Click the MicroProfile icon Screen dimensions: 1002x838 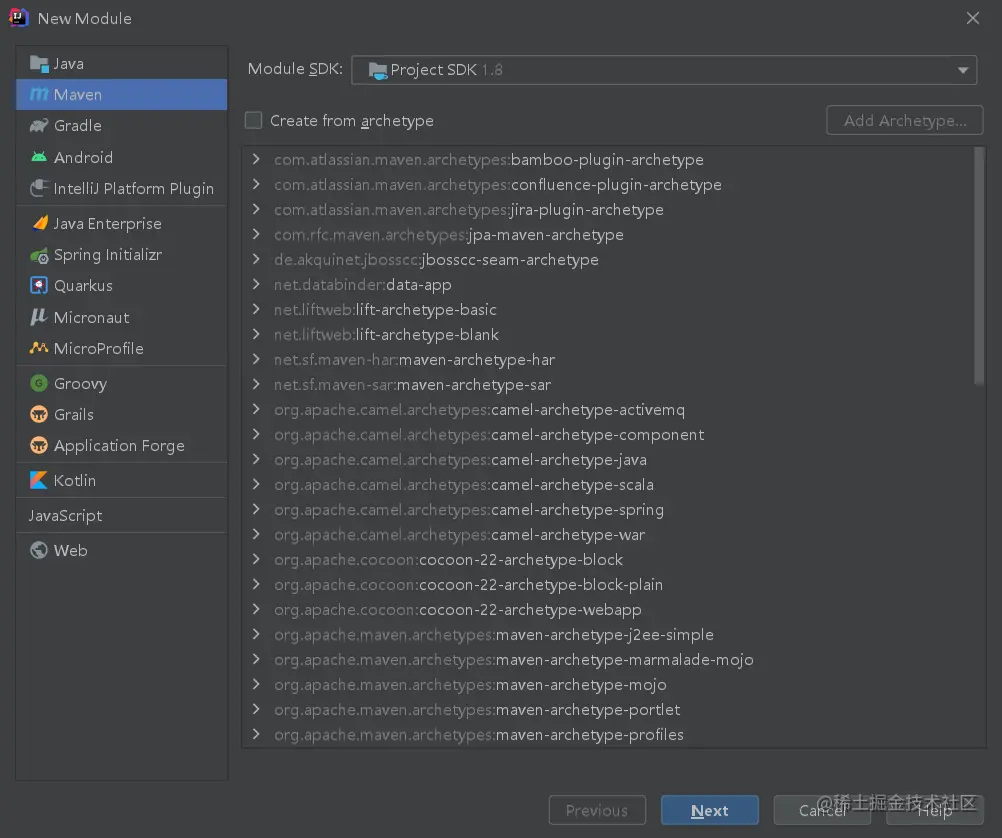tap(39, 348)
